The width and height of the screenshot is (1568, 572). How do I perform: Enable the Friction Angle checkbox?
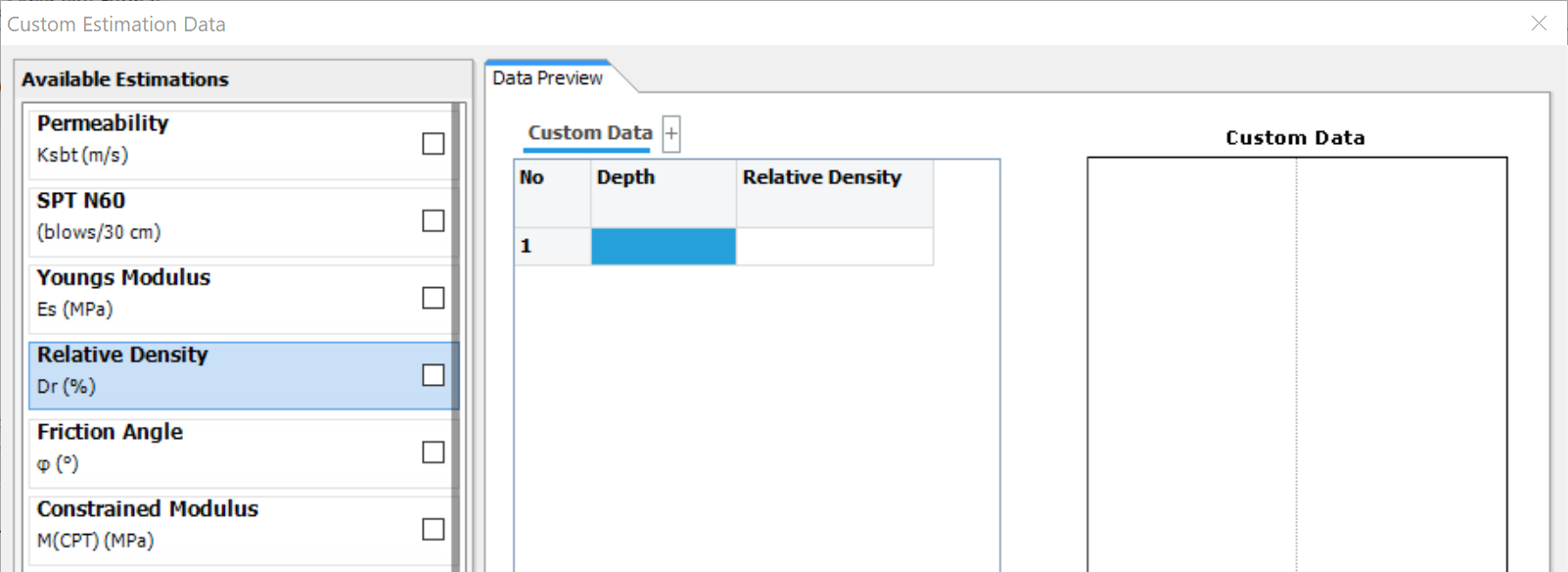[433, 453]
